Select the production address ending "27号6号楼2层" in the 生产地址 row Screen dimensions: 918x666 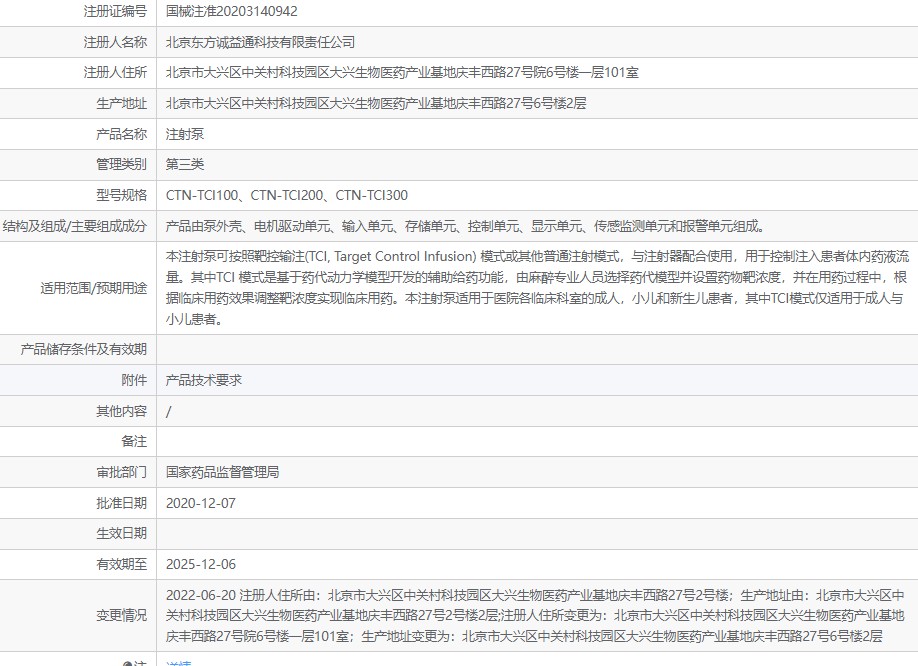(376, 104)
